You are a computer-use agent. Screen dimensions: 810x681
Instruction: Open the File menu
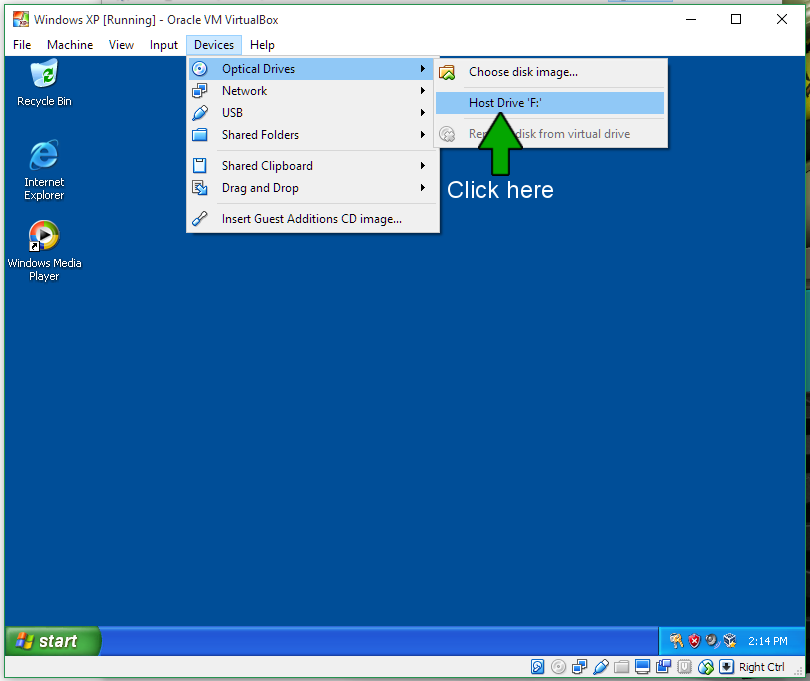point(22,45)
